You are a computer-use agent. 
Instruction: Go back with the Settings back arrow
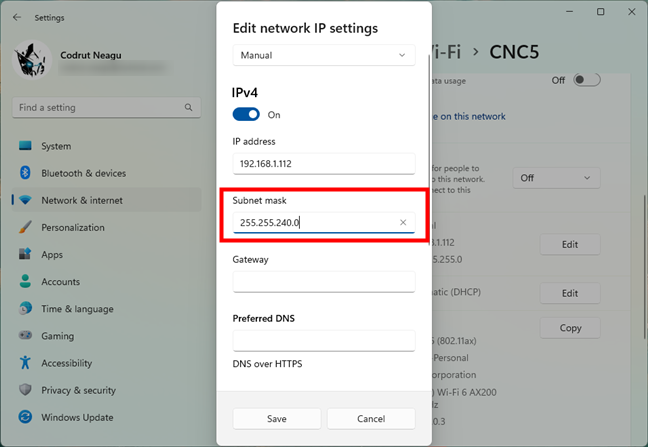(x=17, y=17)
